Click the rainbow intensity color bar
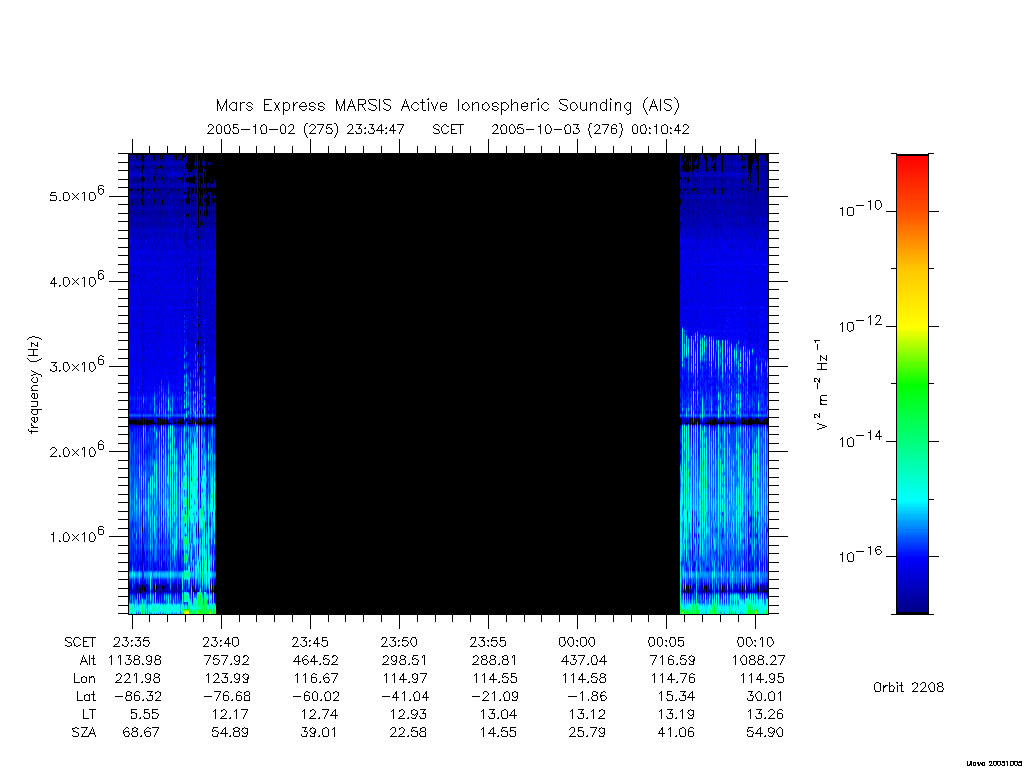The height and width of the screenshot is (768, 1024). tap(912, 384)
